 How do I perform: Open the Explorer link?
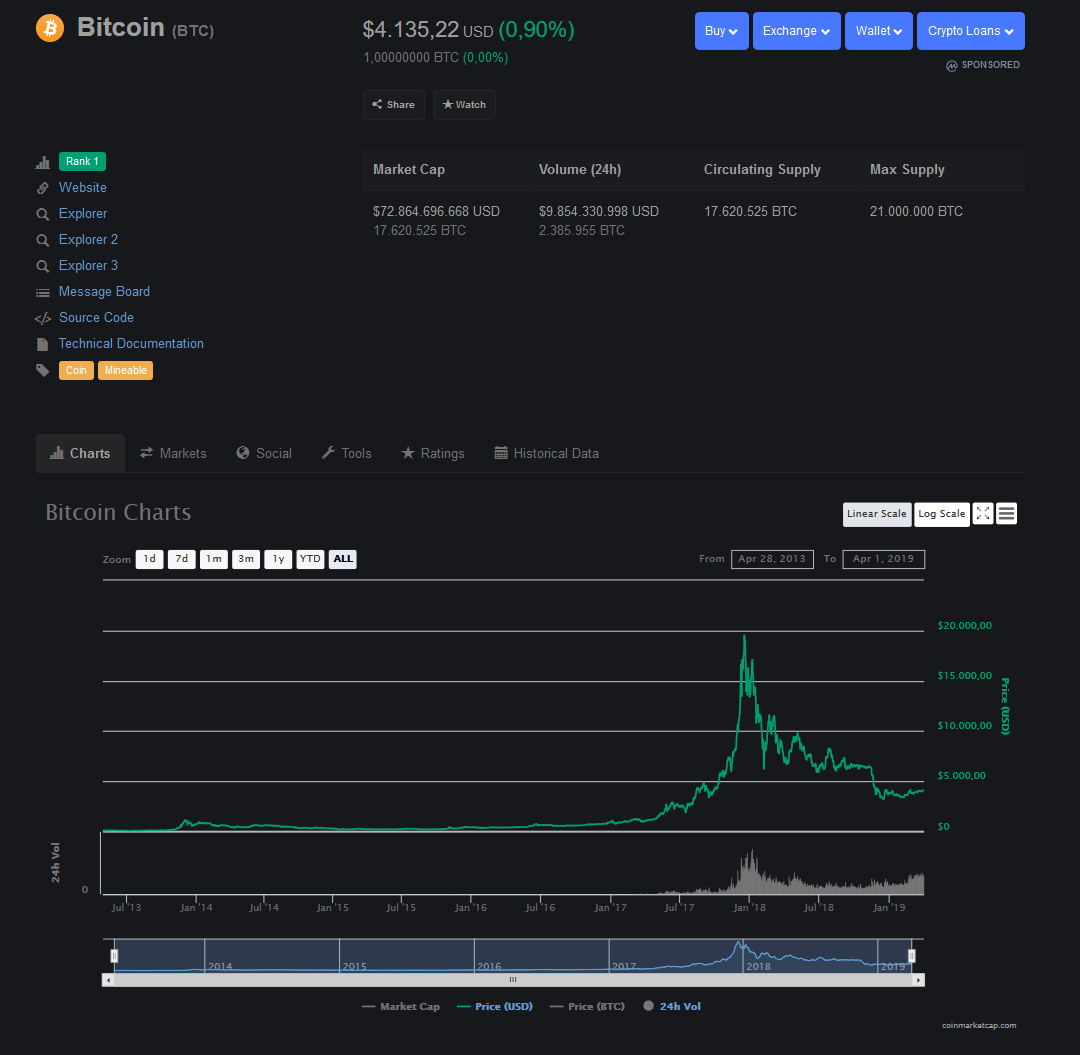(83, 214)
